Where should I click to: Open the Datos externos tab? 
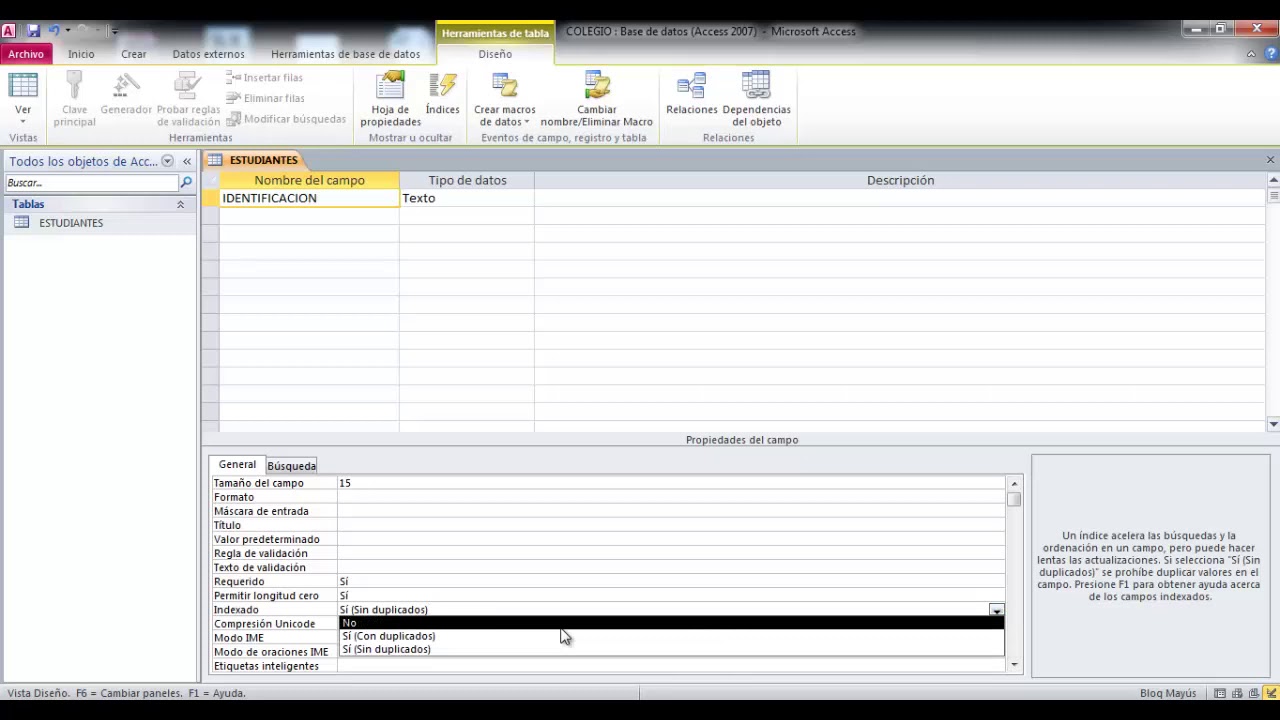[208, 54]
